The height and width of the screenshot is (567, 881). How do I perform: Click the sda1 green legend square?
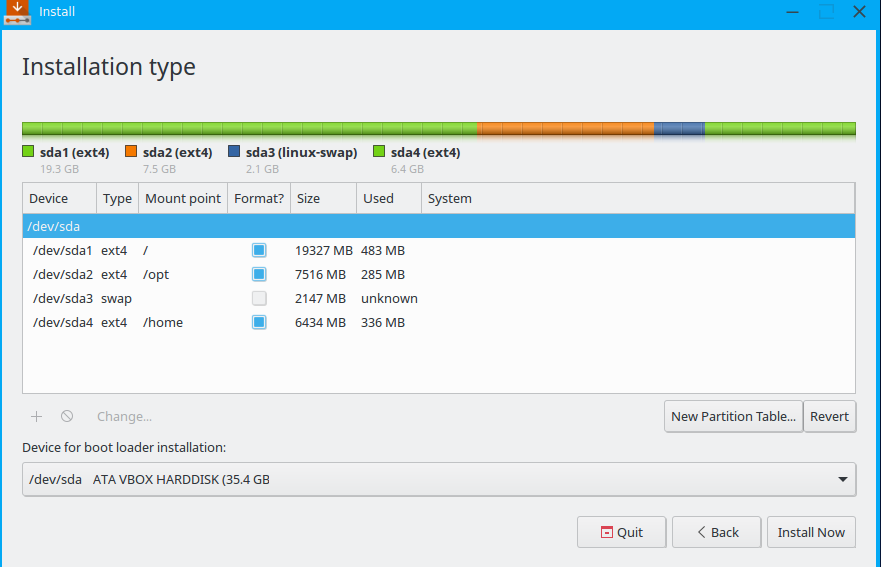[x=28, y=152]
